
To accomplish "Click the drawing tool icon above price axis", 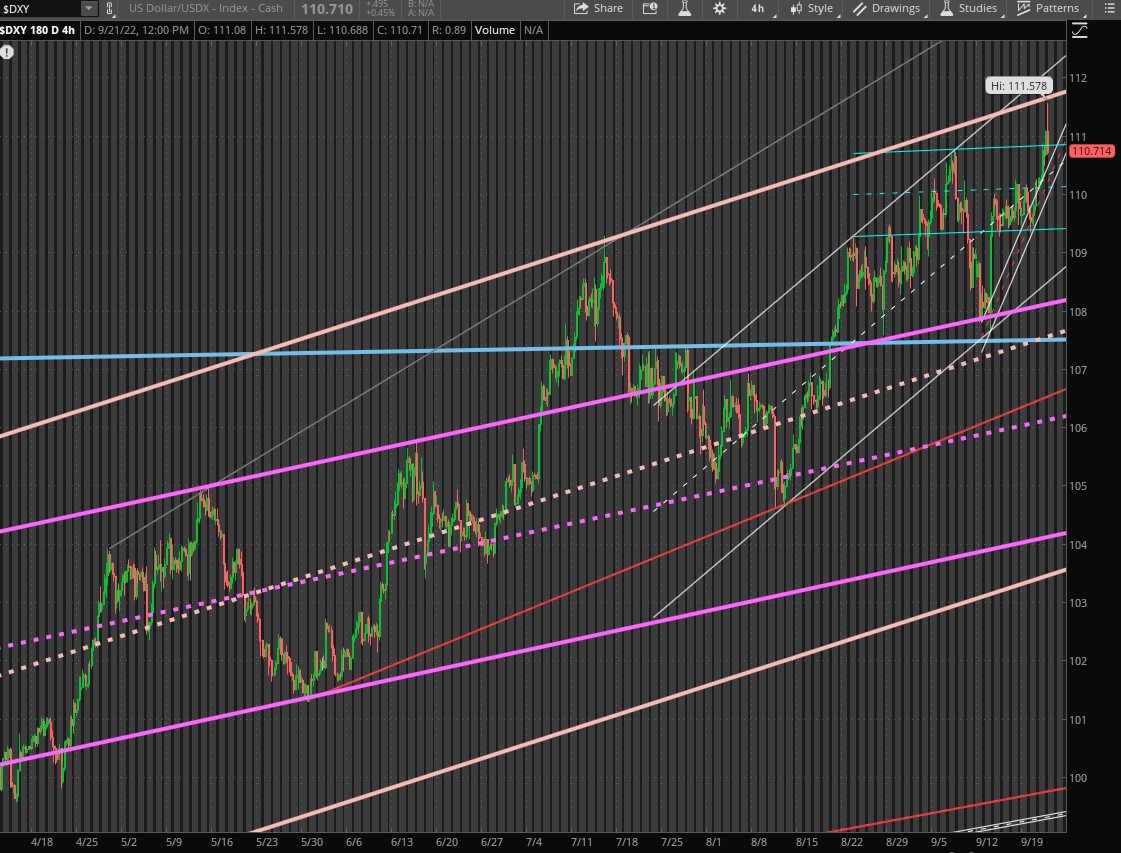I will 1079,31.
